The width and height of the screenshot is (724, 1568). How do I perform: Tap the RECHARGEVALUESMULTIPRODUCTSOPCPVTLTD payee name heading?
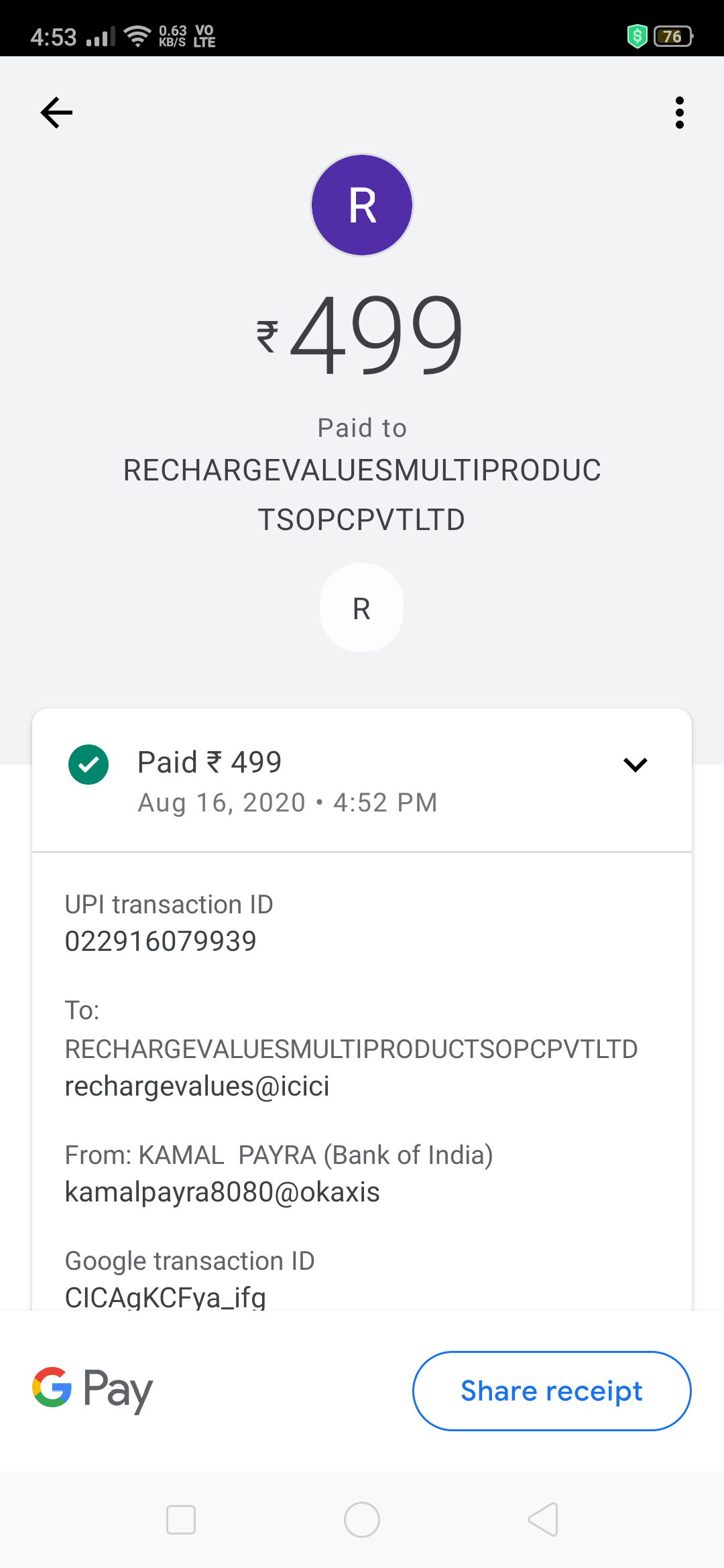(362, 495)
